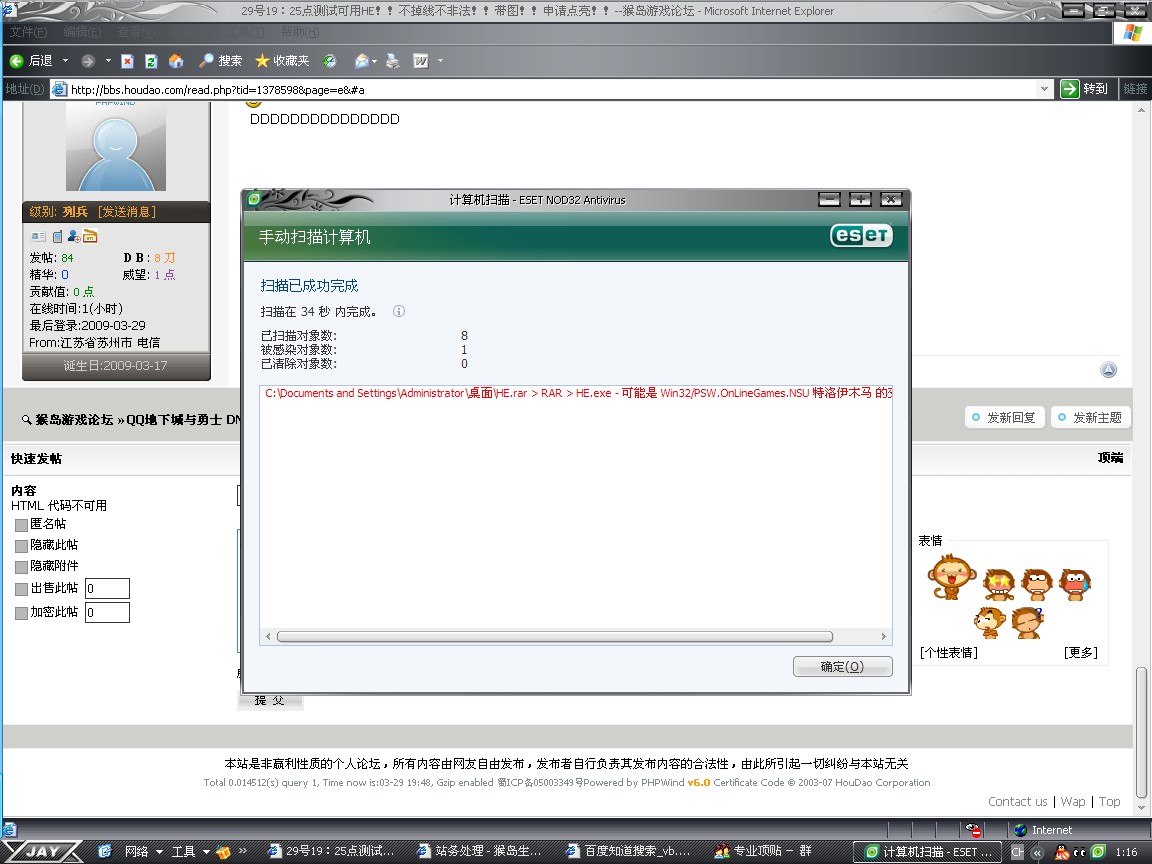The image size is (1152, 864).
Task: Click the add-friend icon under the 列兵 rank bar
Action: 74,237
